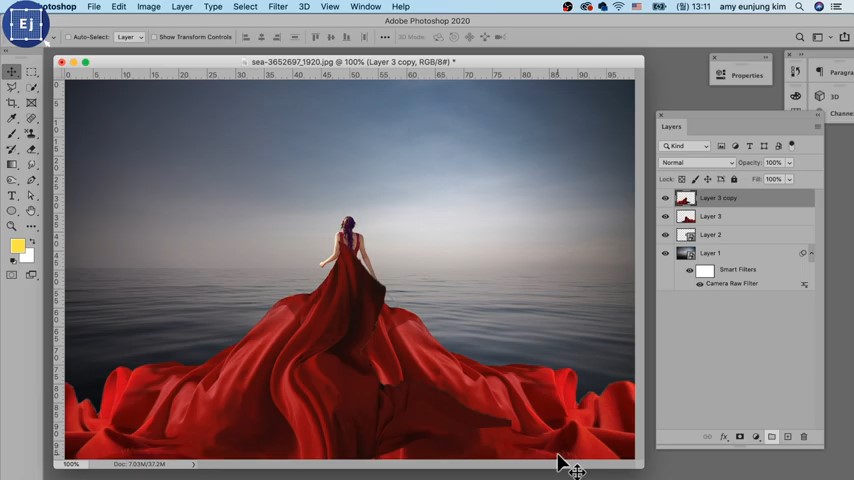854x480 pixels.
Task: Filter layers by adjustment type
Action: 735,146
